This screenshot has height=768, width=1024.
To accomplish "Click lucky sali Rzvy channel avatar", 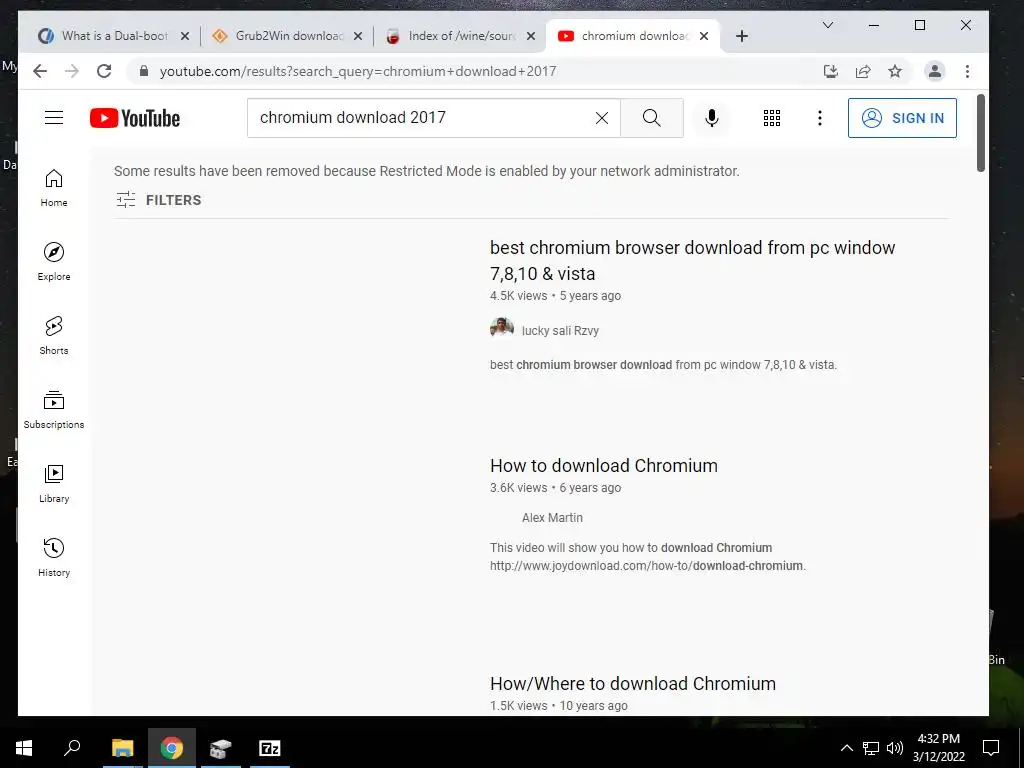I will tap(502, 327).
